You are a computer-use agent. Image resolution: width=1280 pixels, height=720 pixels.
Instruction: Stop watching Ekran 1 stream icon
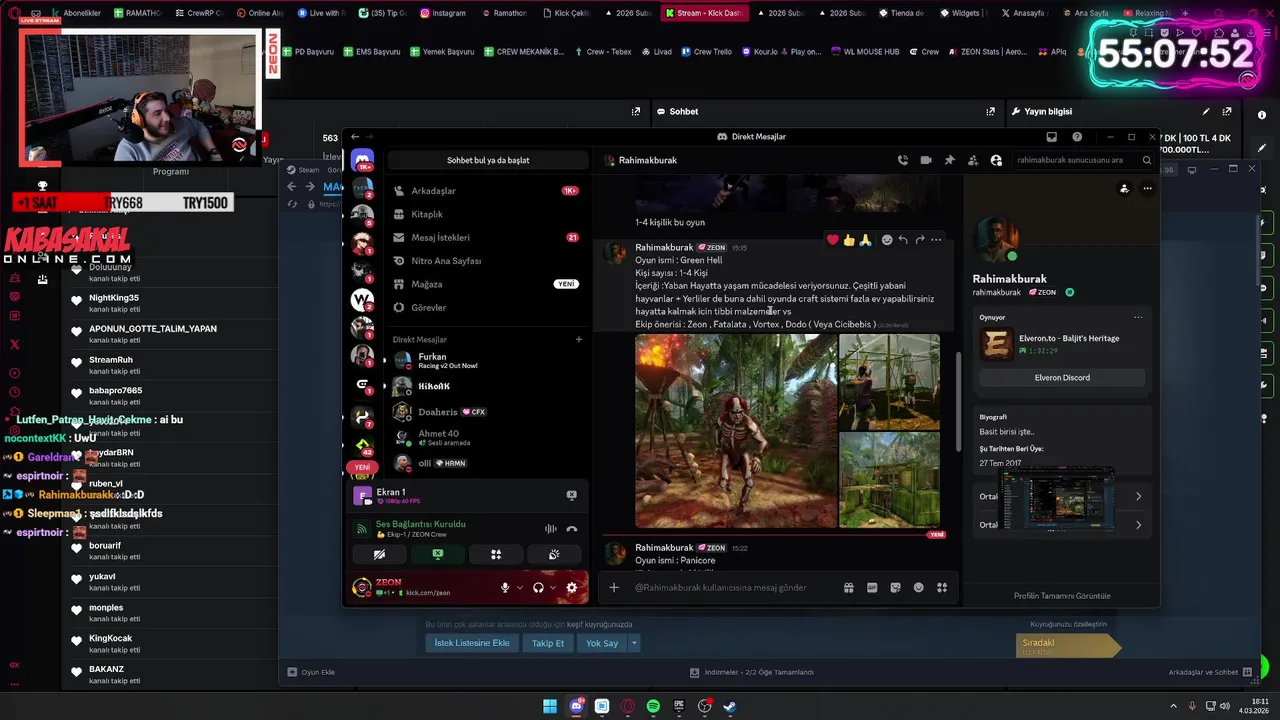tap(572, 495)
